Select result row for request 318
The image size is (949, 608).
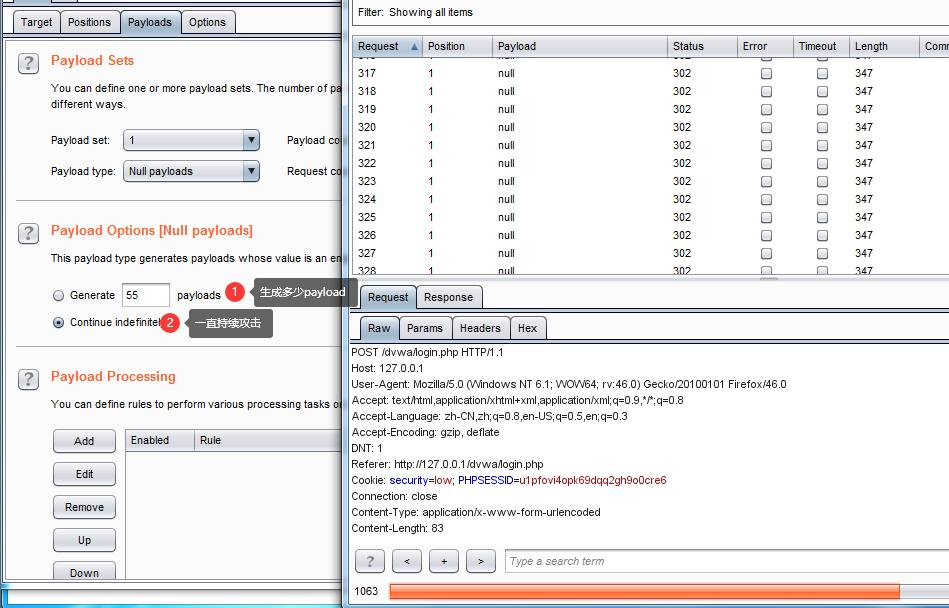tap(651, 91)
